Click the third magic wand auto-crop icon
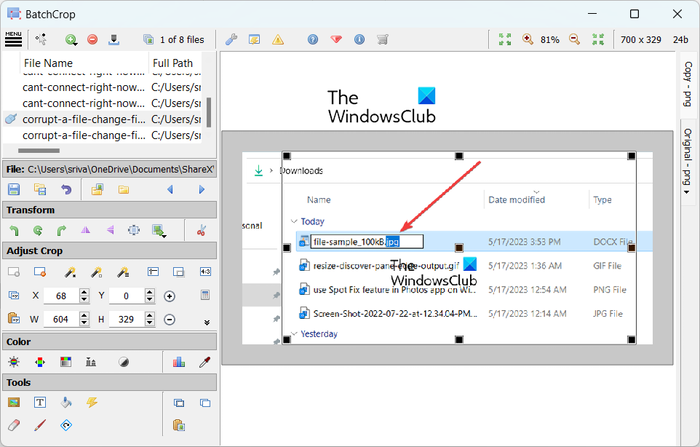700x447 pixels. coord(123,272)
